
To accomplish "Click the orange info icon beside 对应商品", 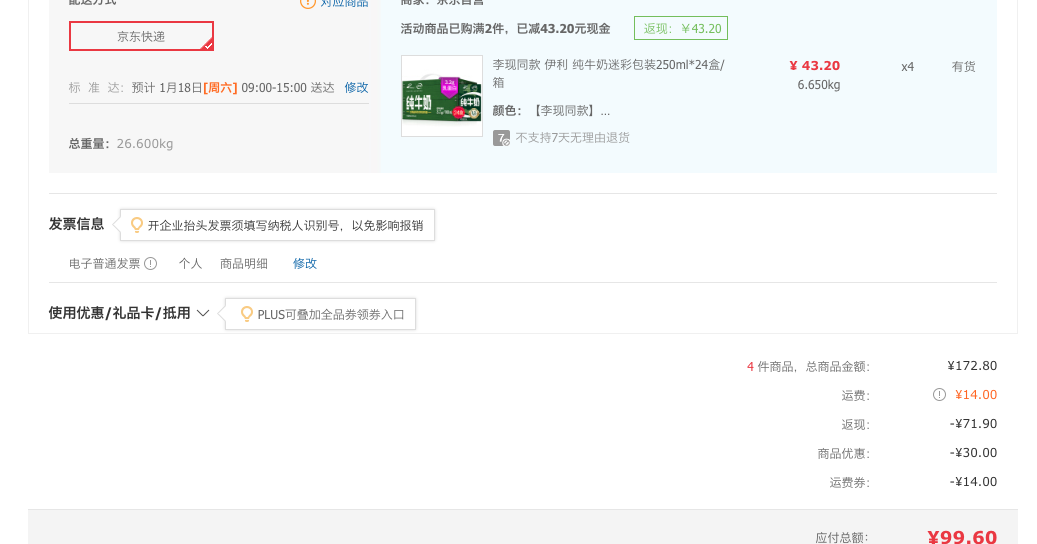I will pyautogui.click(x=308, y=3).
